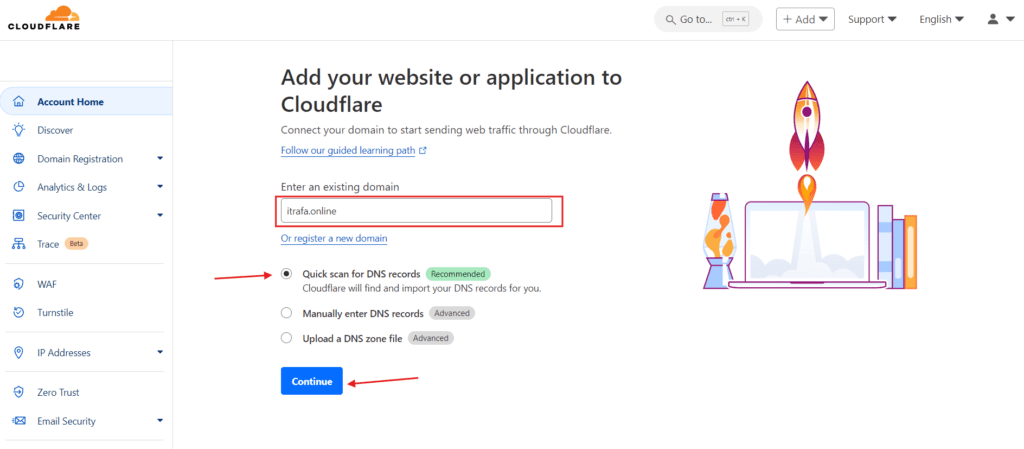Image resolution: width=1024 pixels, height=449 pixels.
Task: Click the Recommended badge
Action: coord(458,274)
